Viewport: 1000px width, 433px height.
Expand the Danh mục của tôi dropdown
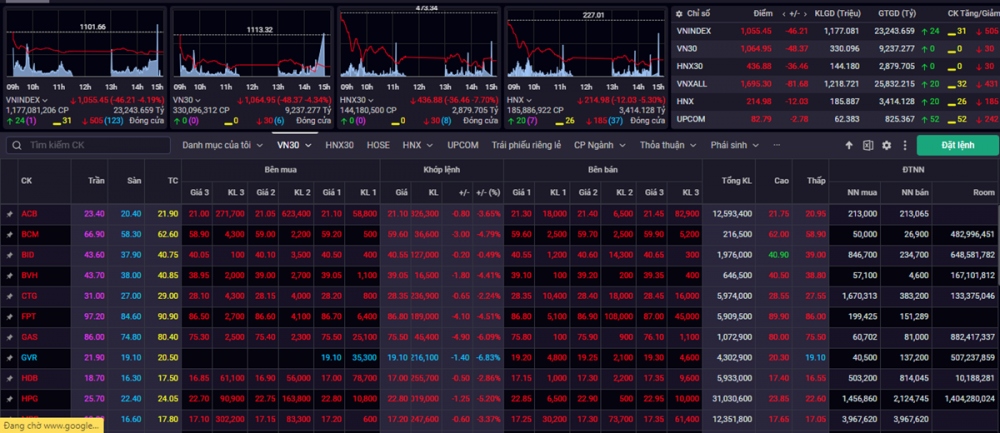pyautogui.click(x=222, y=145)
